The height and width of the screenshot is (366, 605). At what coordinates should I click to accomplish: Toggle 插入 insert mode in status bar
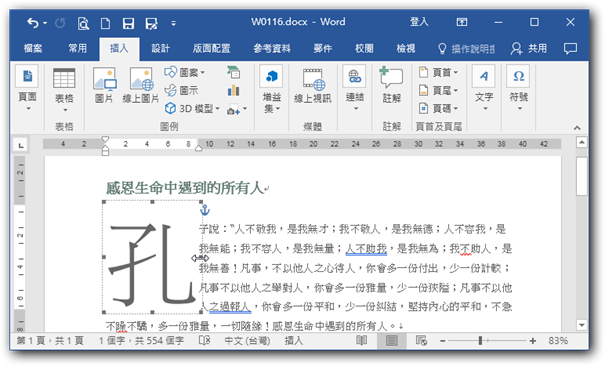coord(294,341)
